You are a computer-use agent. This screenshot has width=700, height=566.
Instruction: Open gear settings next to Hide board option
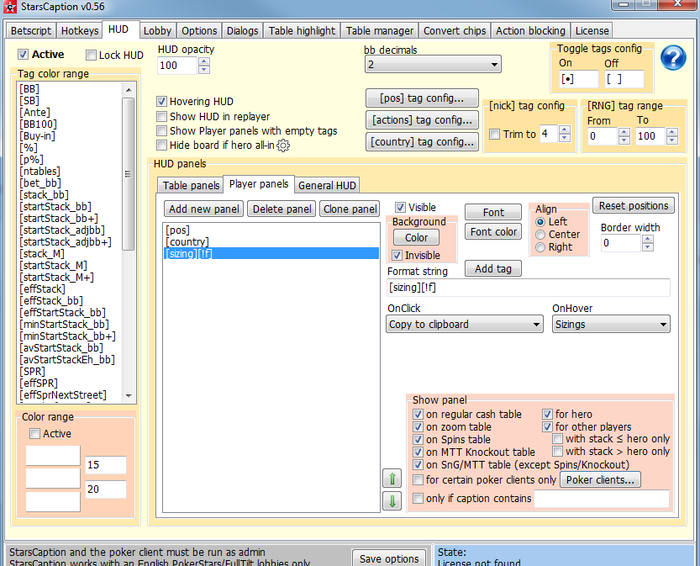[x=283, y=146]
